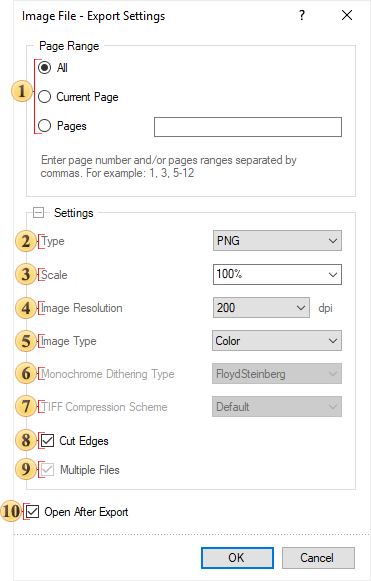371x581 pixels.
Task: Select the All page range option
Action: tap(44, 67)
